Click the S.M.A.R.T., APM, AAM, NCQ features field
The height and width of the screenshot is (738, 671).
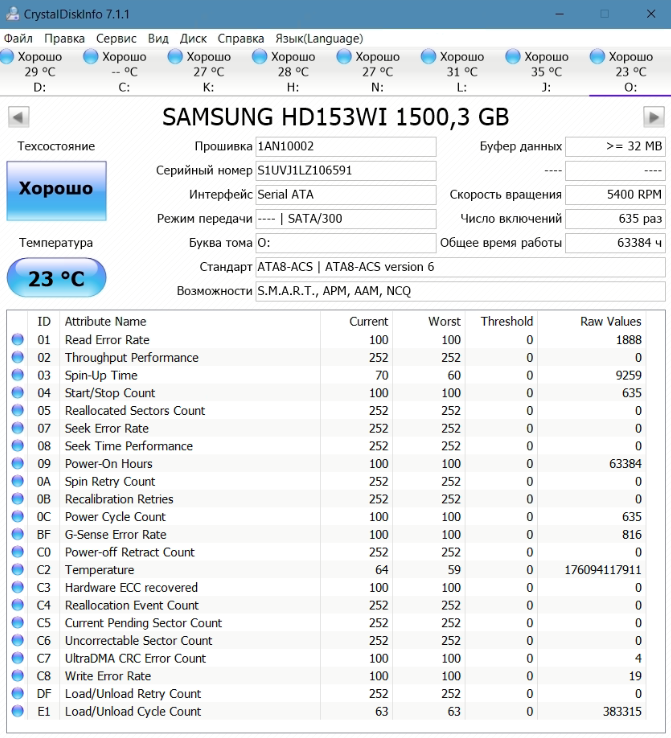460,291
